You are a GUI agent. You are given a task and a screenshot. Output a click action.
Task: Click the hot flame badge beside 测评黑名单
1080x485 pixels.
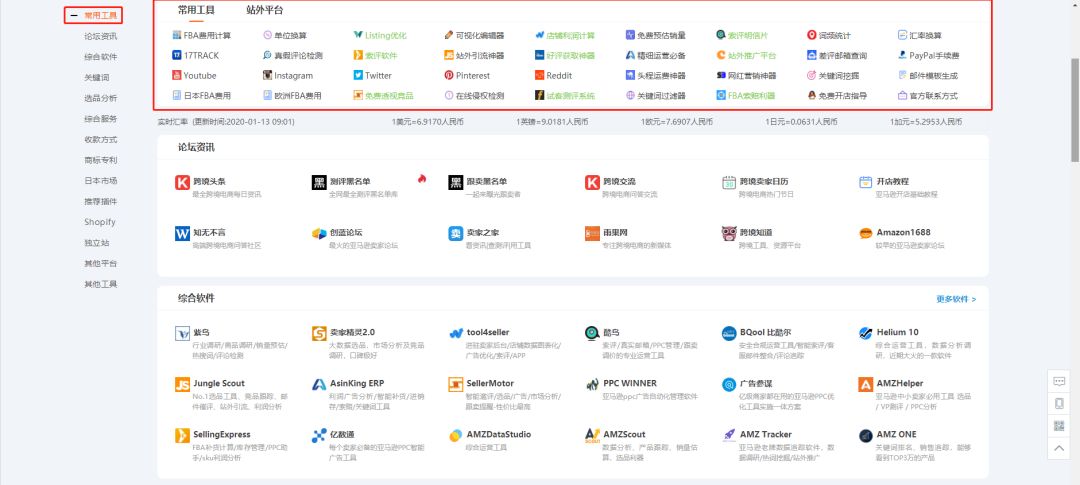(x=422, y=178)
